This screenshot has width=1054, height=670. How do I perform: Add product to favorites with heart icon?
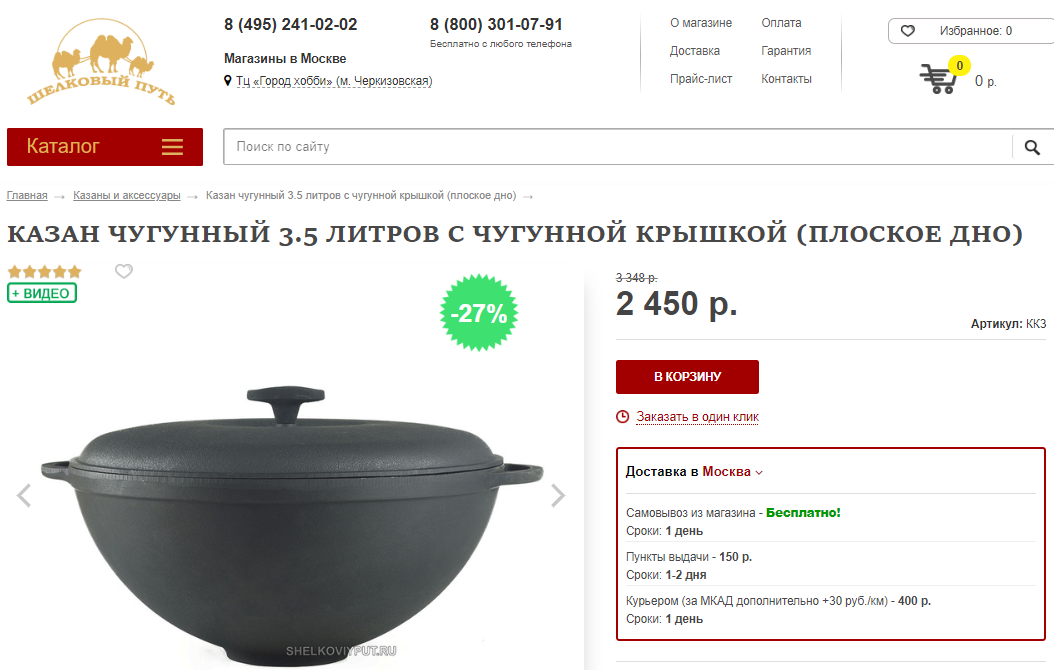tap(124, 271)
